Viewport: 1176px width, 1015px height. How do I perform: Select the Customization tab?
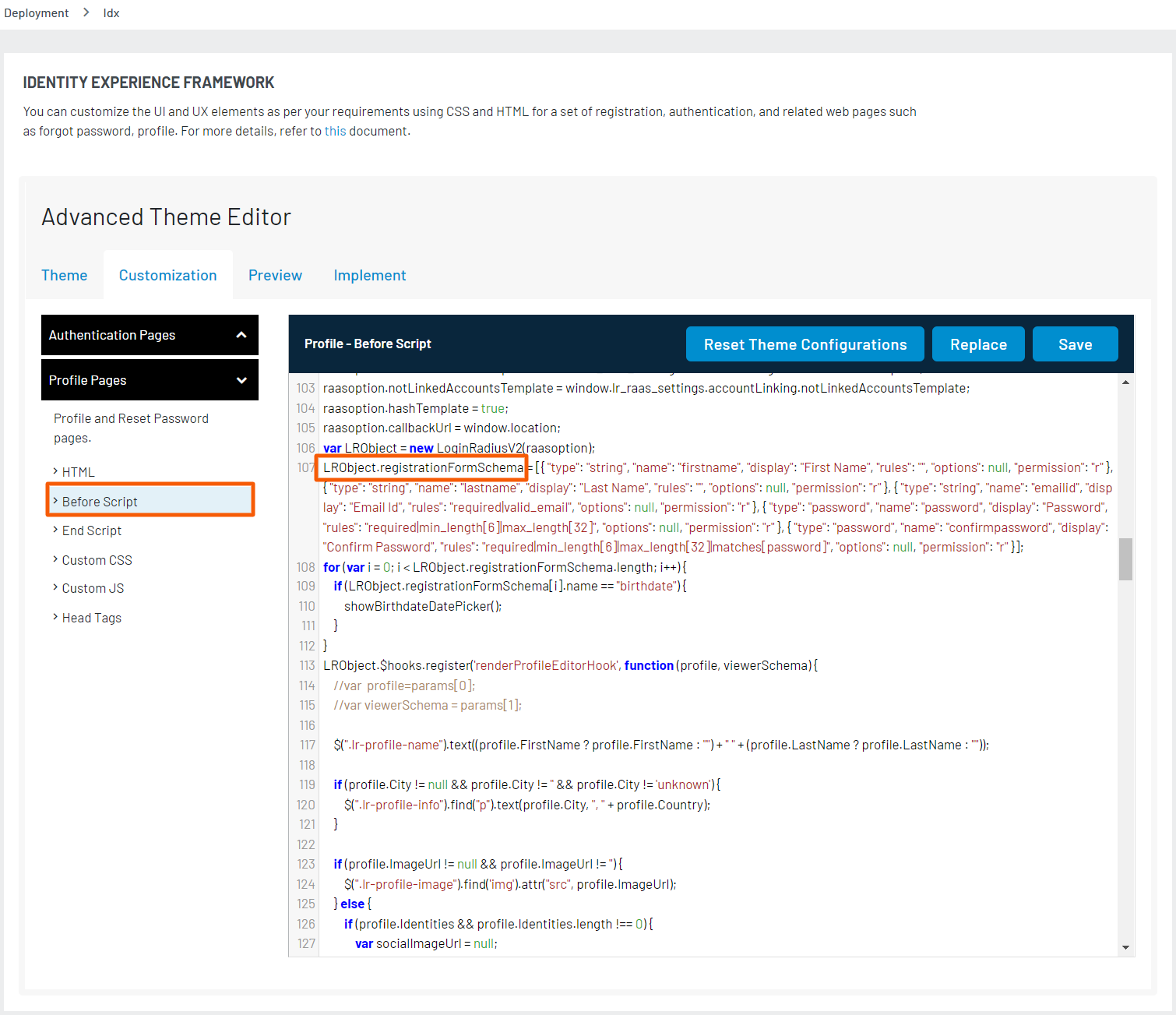point(167,275)
